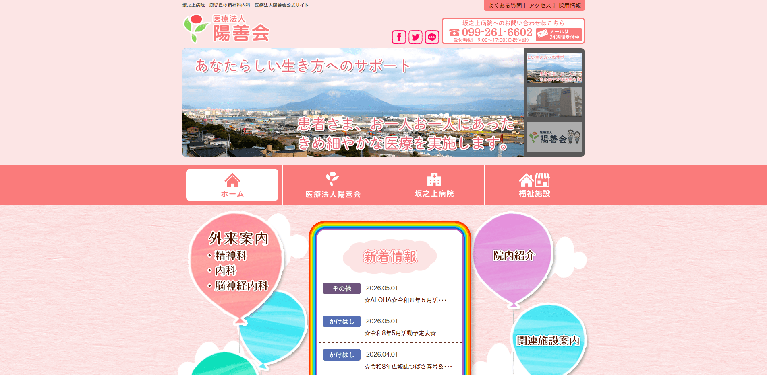Open the 採用情報 link
This screenshot has width=767, height=375.
[570, 5]
